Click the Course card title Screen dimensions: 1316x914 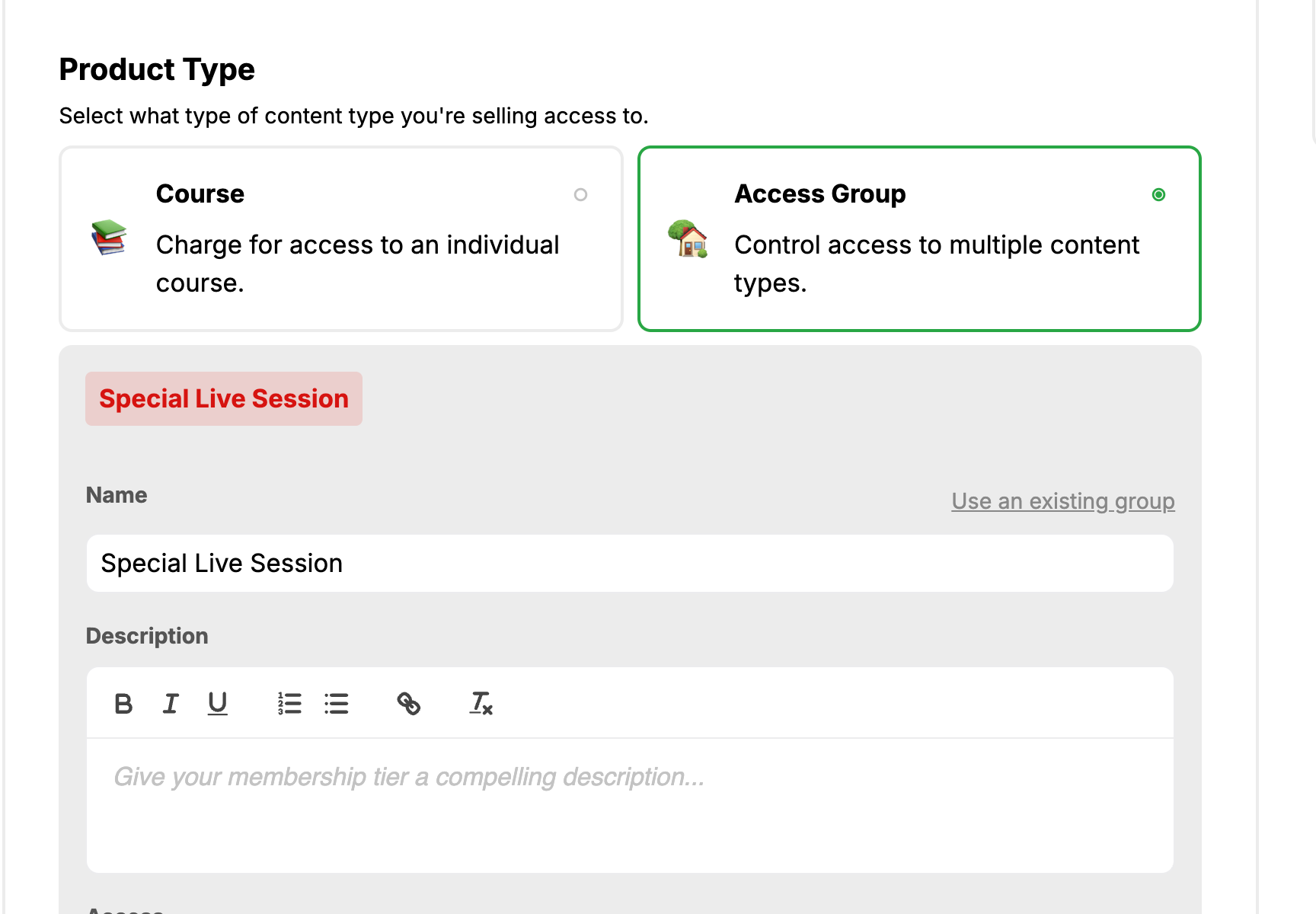pos(200,194)
